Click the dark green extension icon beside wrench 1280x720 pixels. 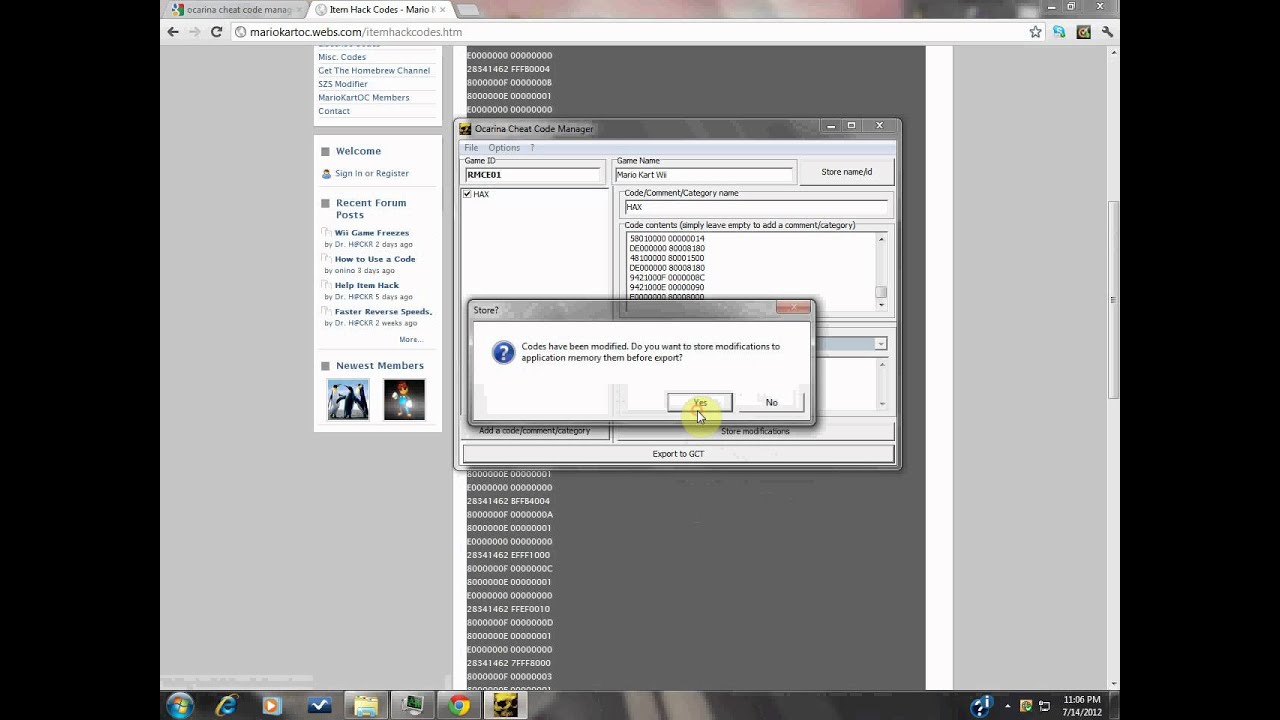pyautogui.click(x=1083, y=32)
